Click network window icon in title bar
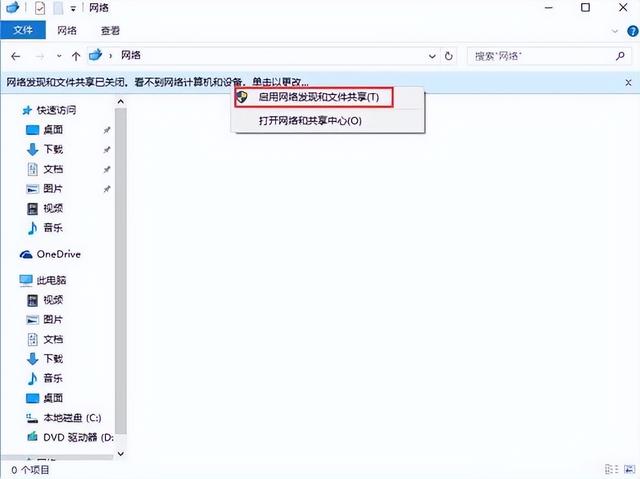Image resolution: width=640 pixels, height=479 pixels. [13, 7]
